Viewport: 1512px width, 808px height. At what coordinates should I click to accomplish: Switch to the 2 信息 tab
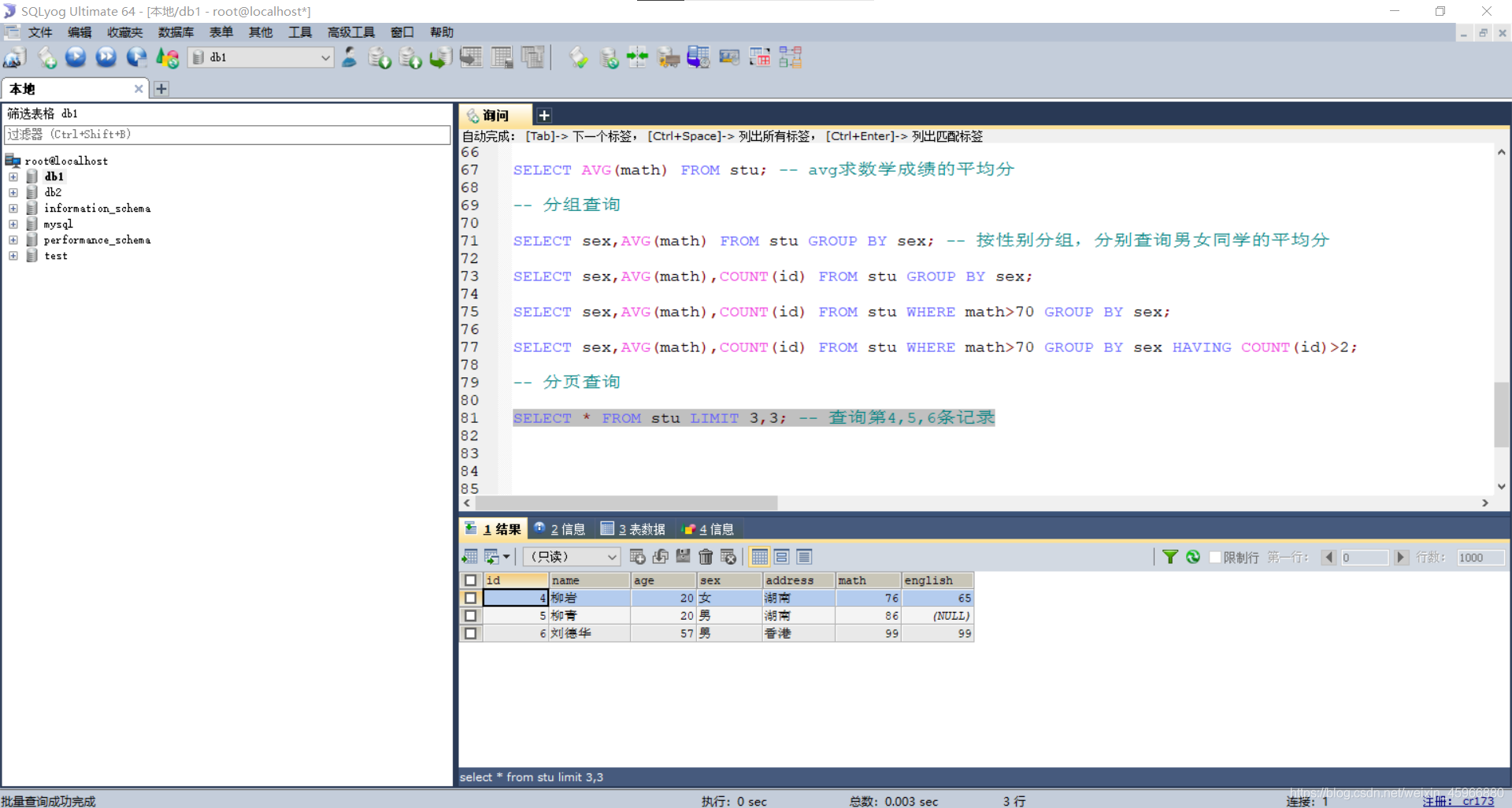pyautogui.click(x=560, y=529)
